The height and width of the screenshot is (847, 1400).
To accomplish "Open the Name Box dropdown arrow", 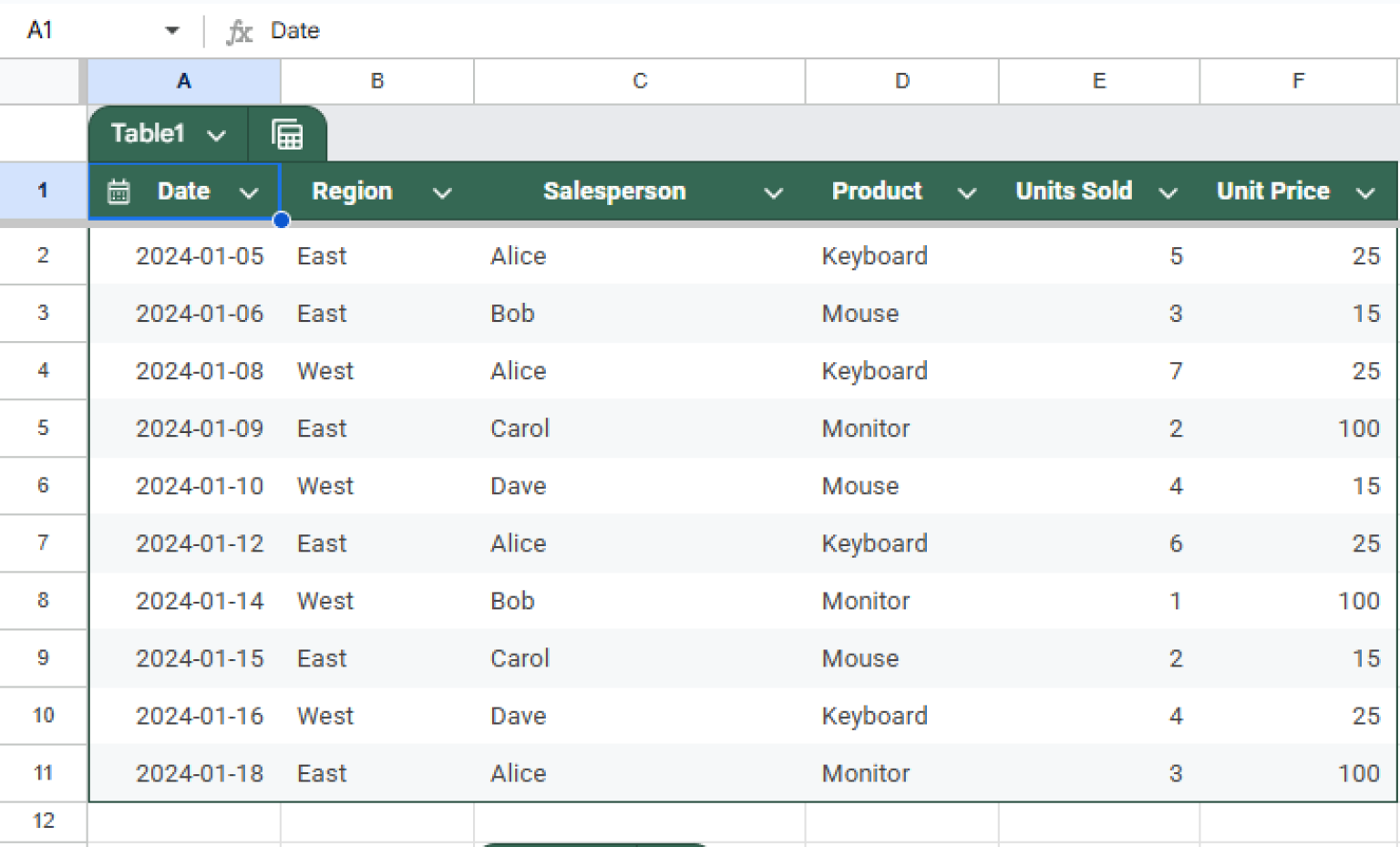I will 171,30.
